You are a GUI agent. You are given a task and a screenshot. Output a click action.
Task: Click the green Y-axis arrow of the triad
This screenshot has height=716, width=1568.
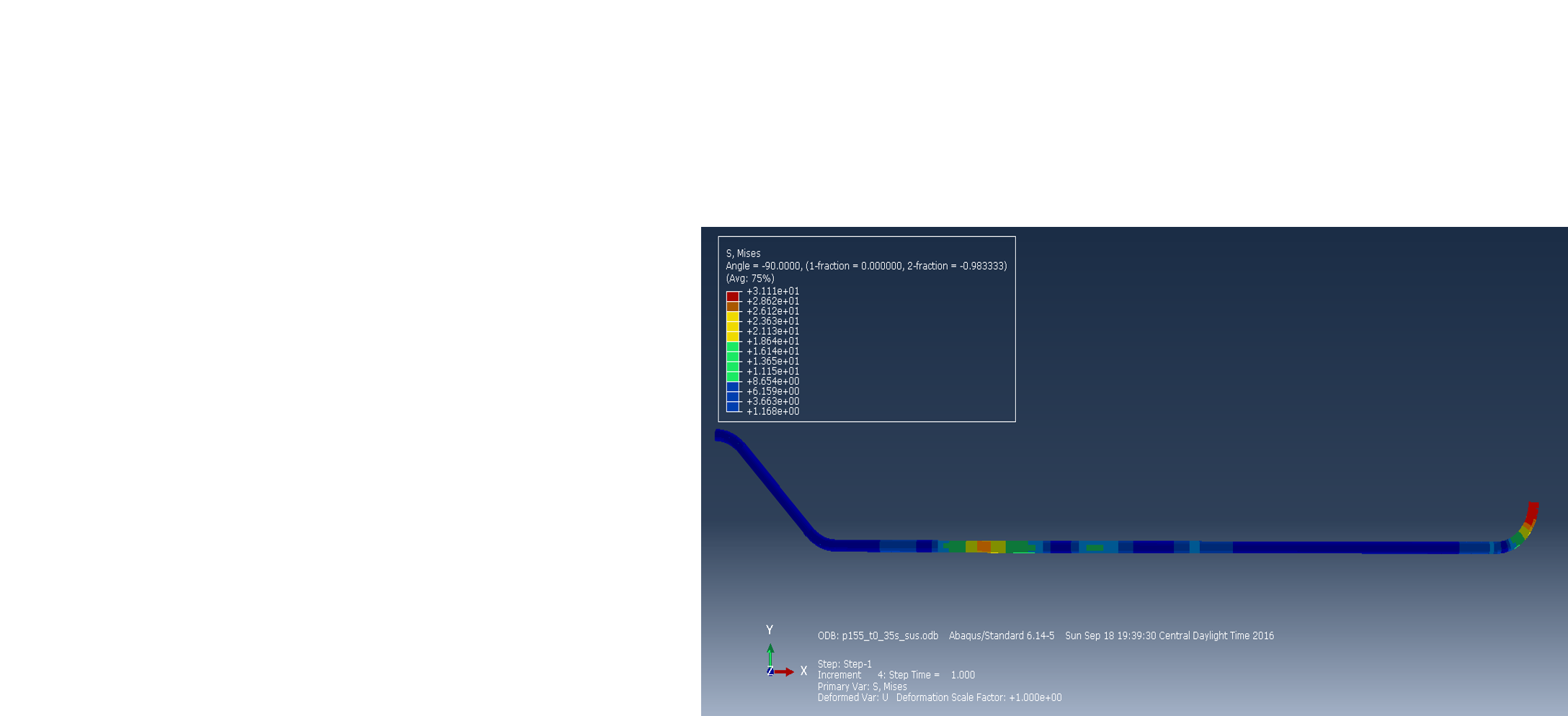coord(770,655)
